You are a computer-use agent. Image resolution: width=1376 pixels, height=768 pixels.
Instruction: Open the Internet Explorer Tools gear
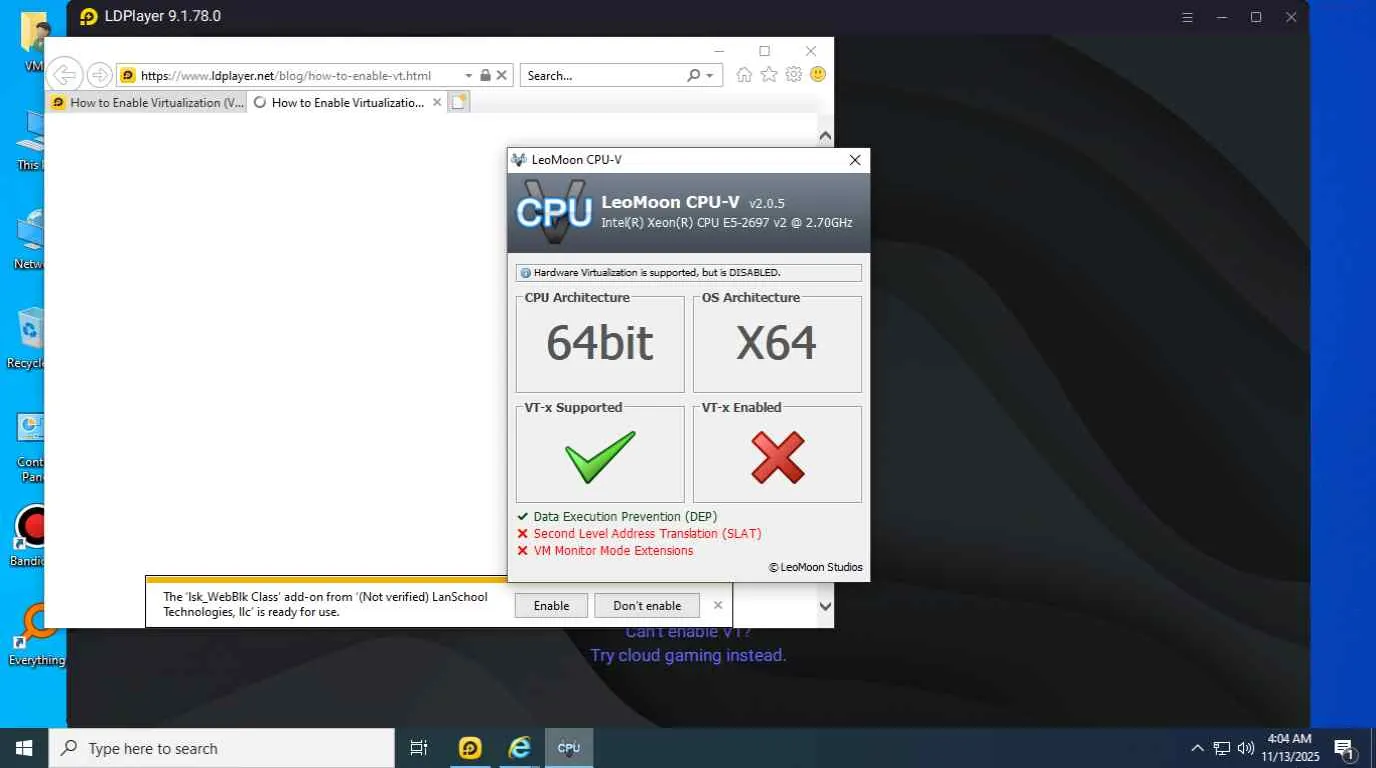coord(794,75)
